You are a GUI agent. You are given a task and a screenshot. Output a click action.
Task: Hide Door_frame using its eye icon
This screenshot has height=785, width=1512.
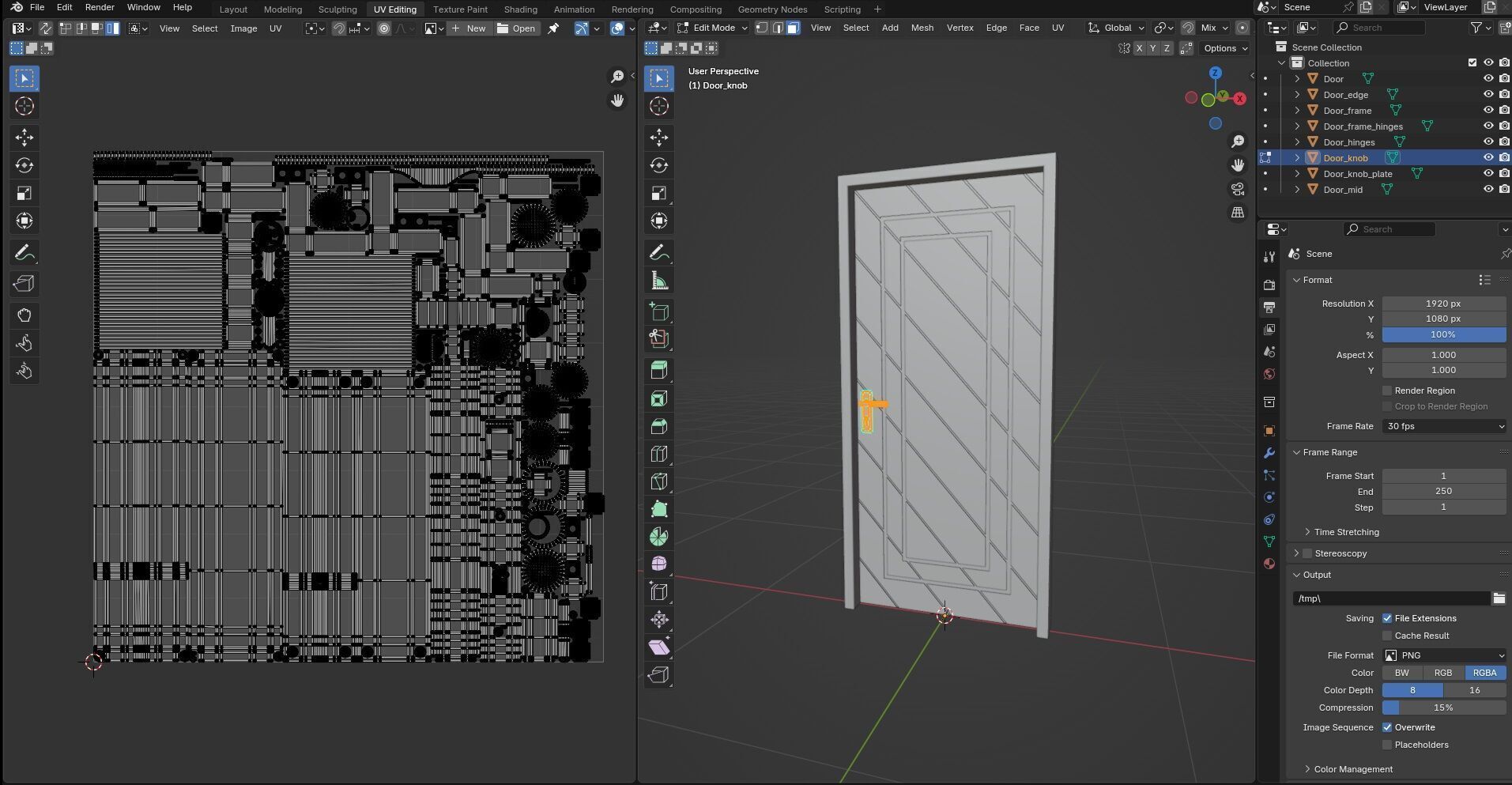[1488, 111]
